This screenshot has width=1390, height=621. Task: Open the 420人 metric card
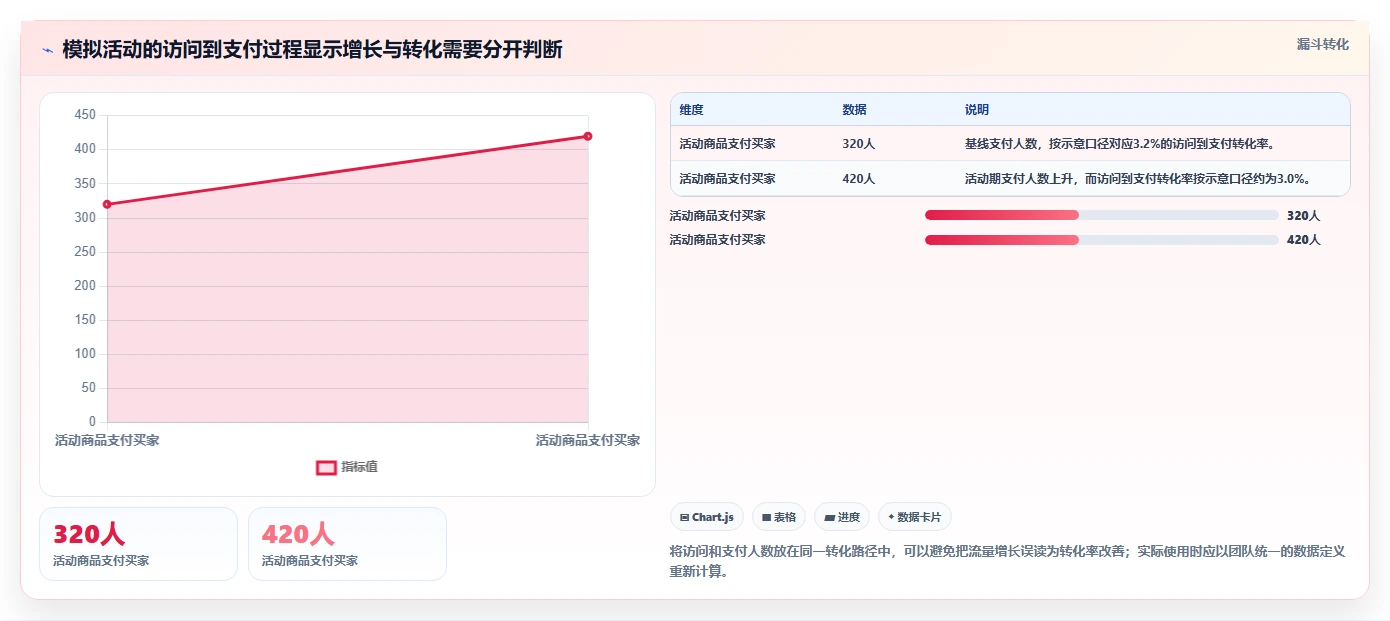click(x=347, y=543)
